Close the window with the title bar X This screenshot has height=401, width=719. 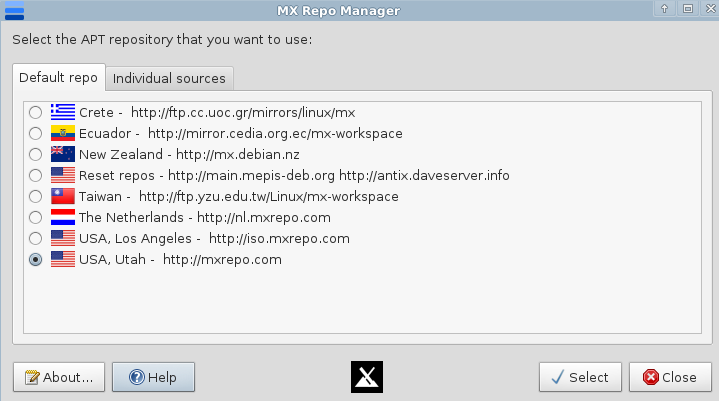(x=710, y=9)
